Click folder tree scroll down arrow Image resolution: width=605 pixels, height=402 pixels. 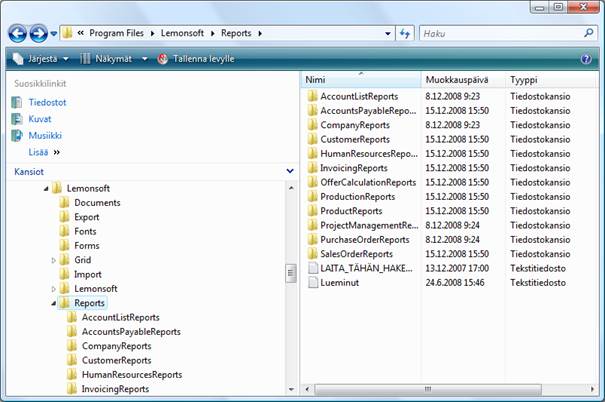tap(291, 390)
